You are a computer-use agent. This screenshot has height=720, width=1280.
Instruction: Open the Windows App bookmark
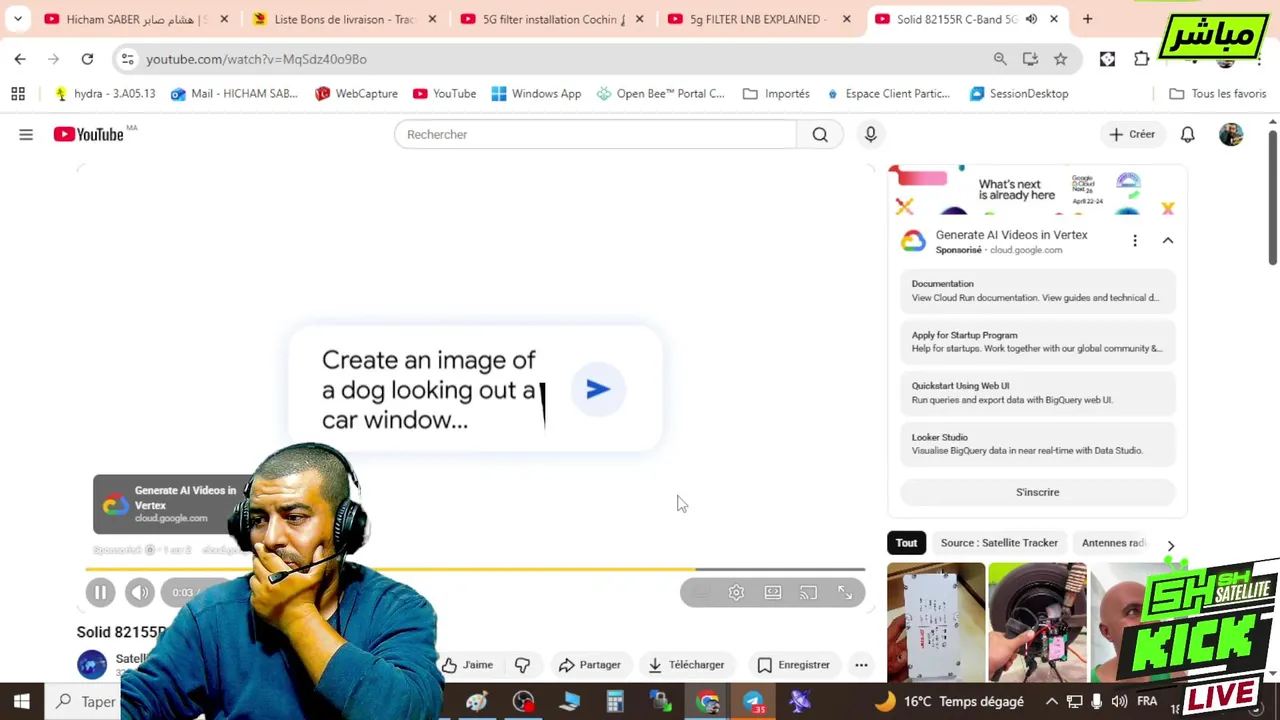[x=536, y=93]
